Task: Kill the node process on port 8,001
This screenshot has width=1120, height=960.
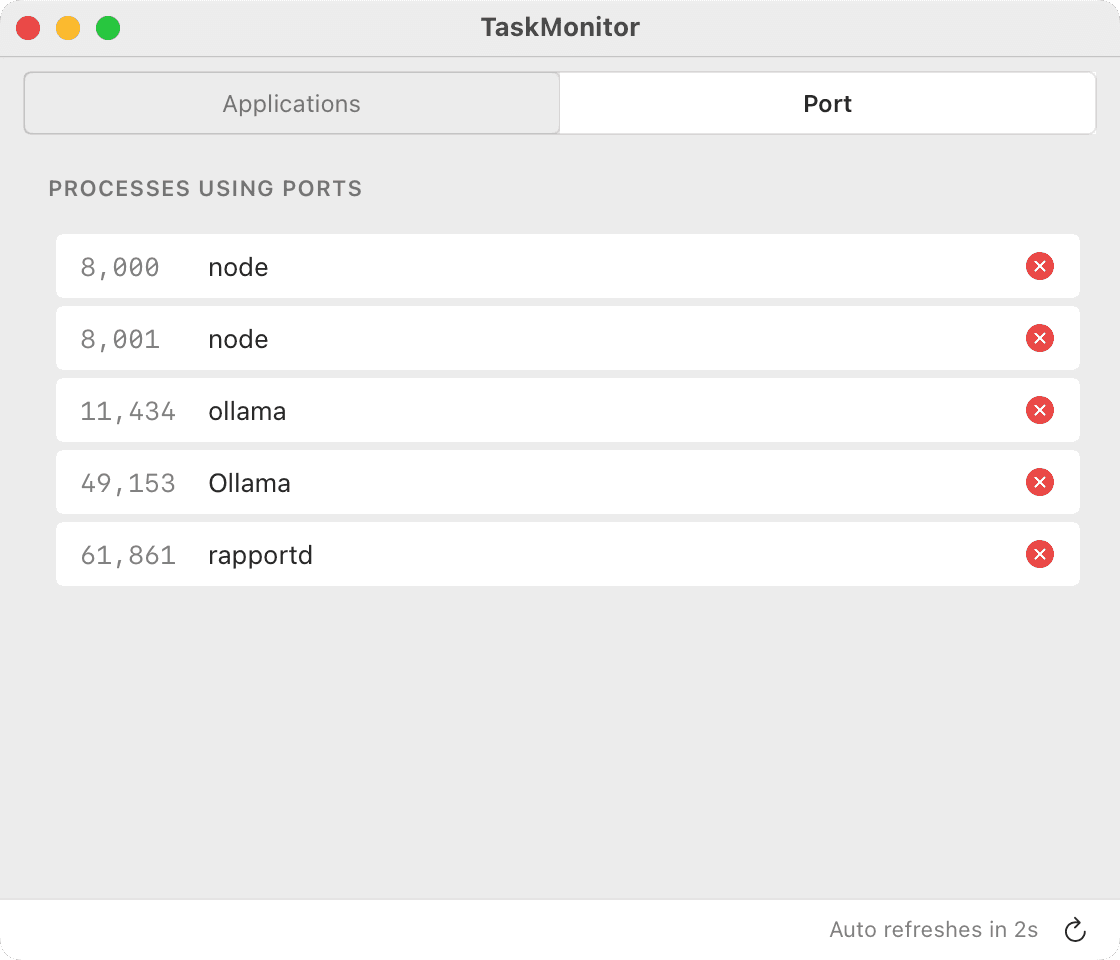Action: pos(1040,339)
